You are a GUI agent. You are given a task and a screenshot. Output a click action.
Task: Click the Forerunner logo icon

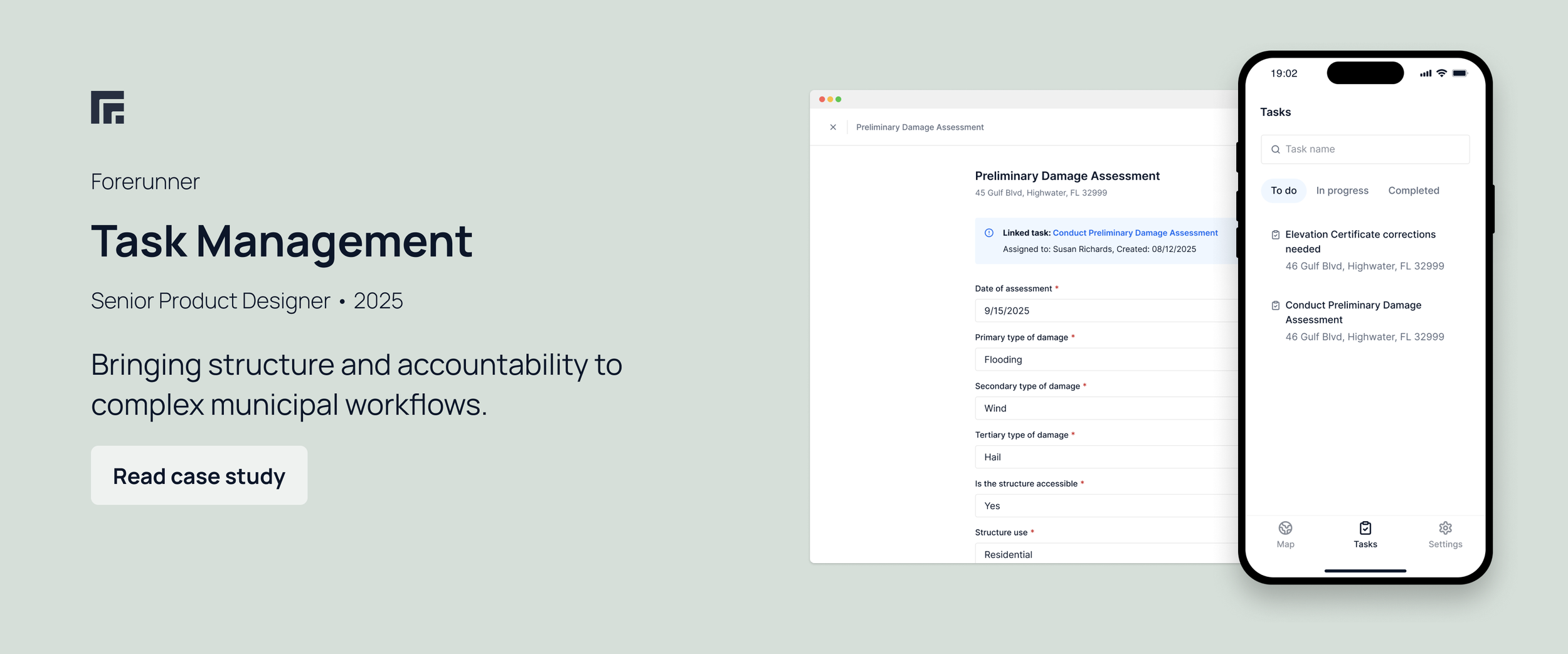(x=107, y=107)
